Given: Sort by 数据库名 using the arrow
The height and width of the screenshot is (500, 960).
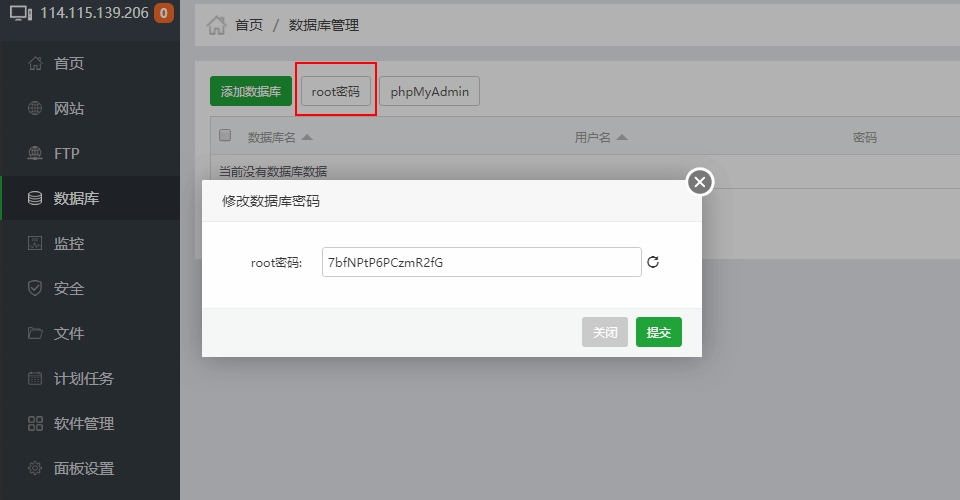Looking at the screenshot, I should [307, 137].
